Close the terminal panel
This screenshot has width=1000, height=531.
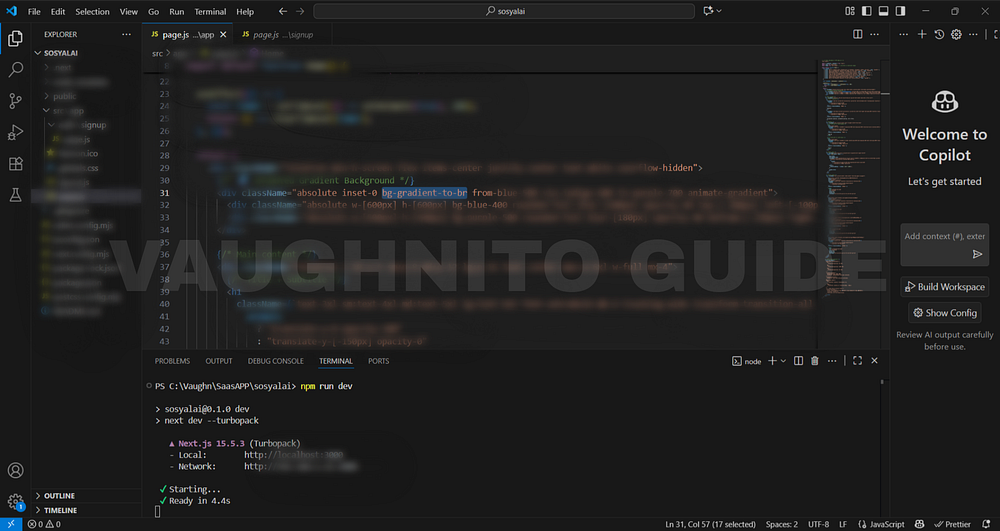pos(874,361)
